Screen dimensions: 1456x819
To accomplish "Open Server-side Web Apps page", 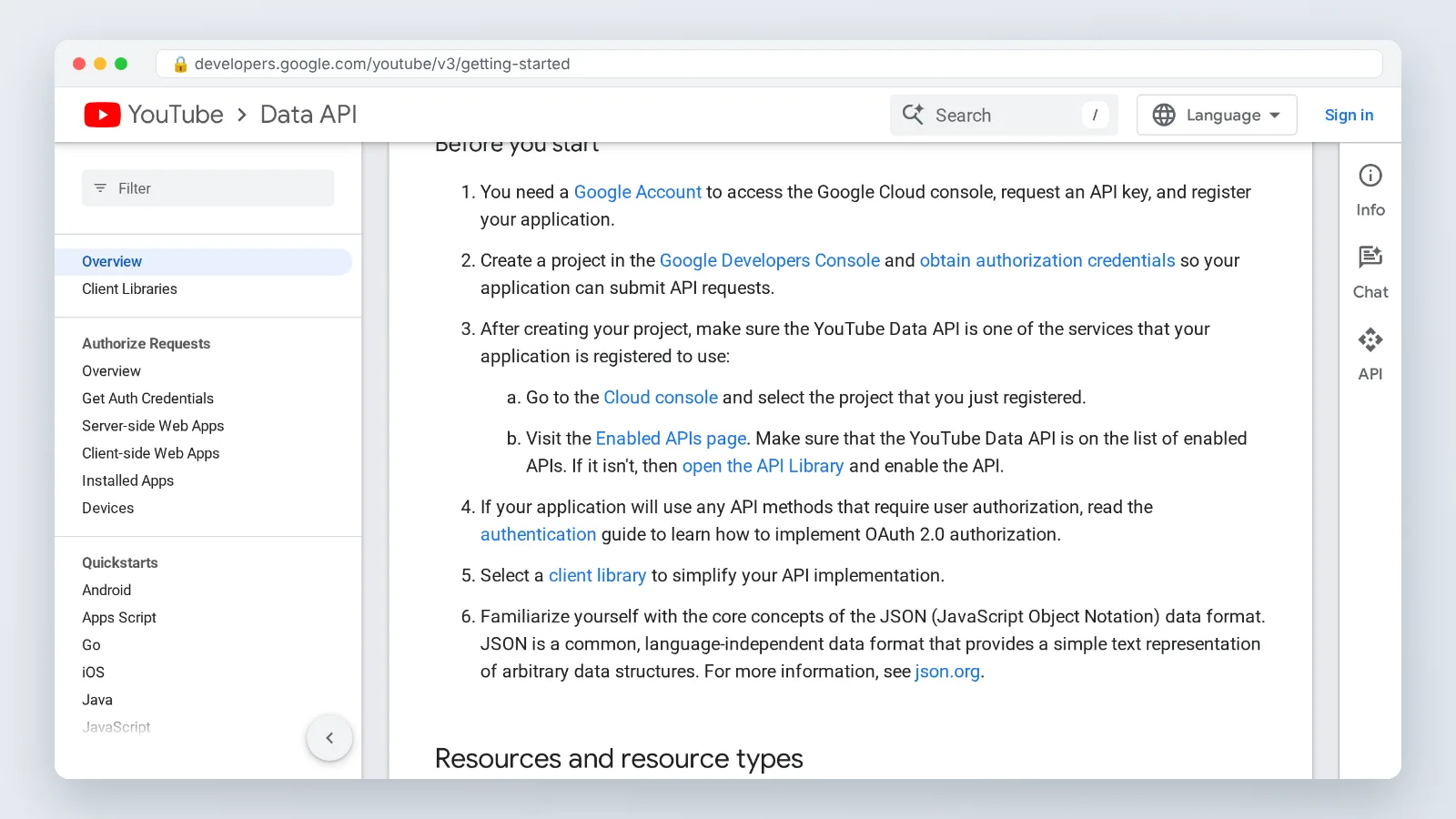I will coord(153,426).
